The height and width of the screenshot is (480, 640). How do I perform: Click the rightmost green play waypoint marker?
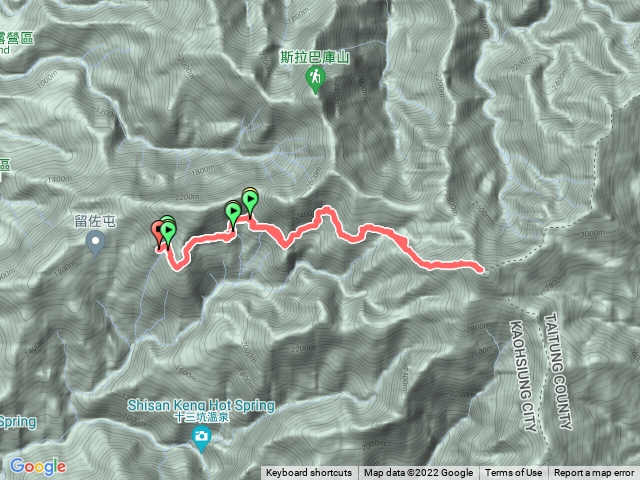pos(250,202)
